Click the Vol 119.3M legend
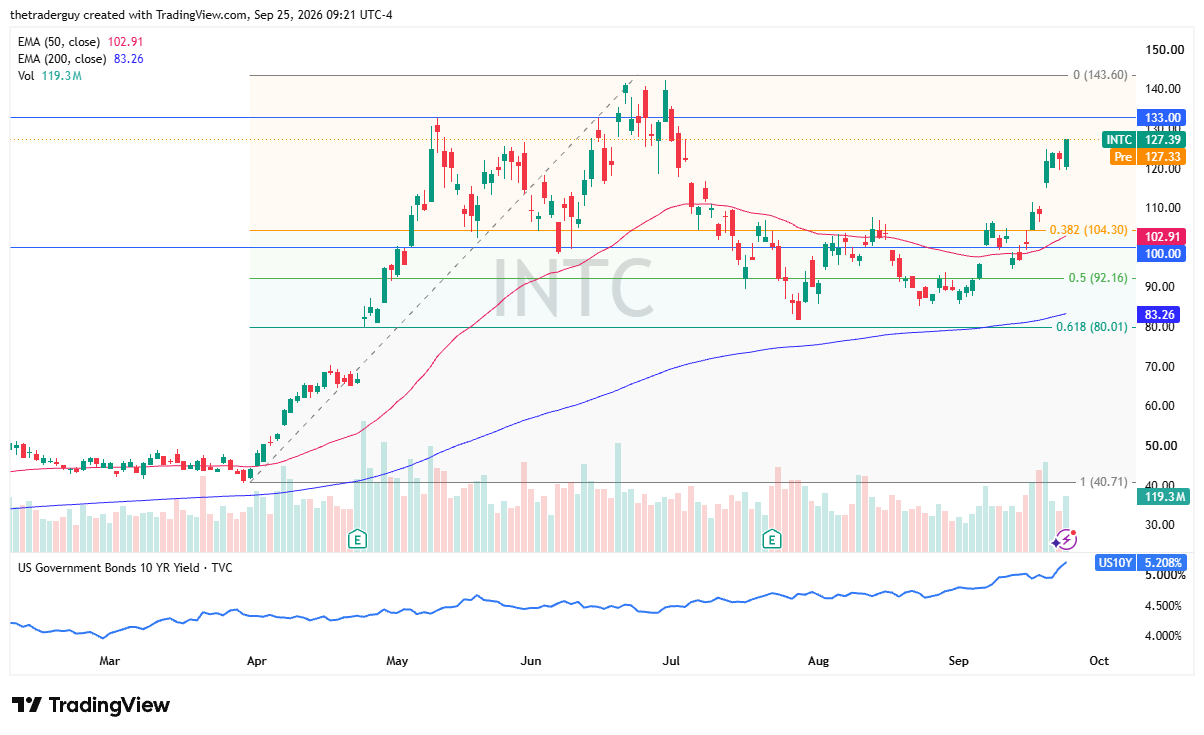The width and height of the screenshot is (1204, 735). [49, 75]
